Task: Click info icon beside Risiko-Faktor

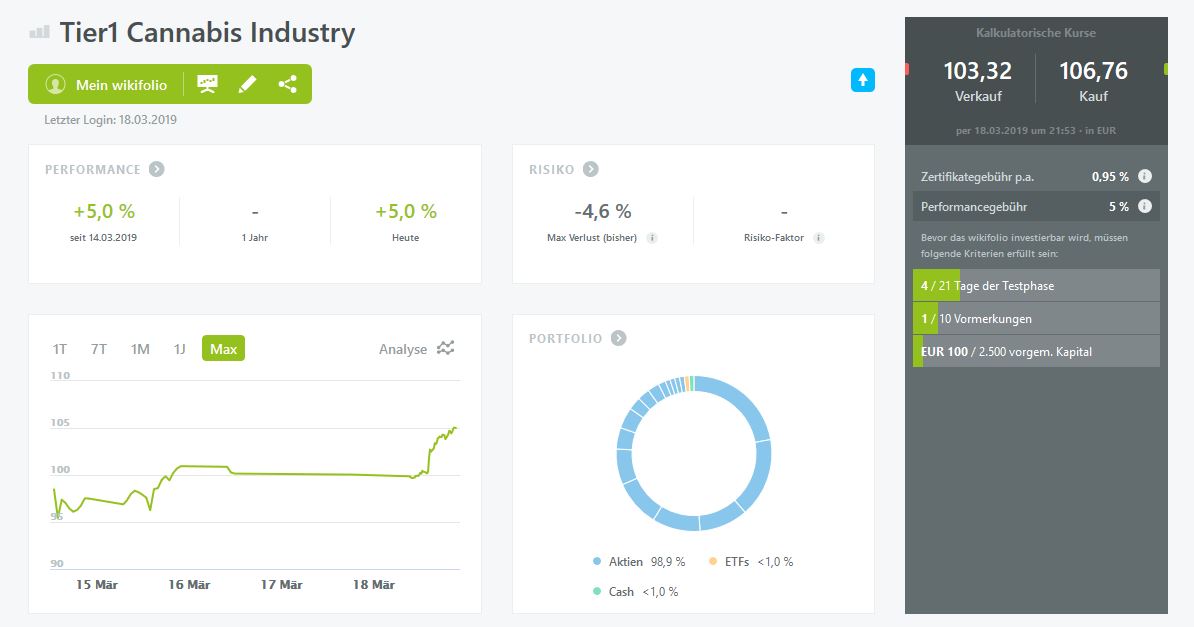Action: tap(818, 238)
